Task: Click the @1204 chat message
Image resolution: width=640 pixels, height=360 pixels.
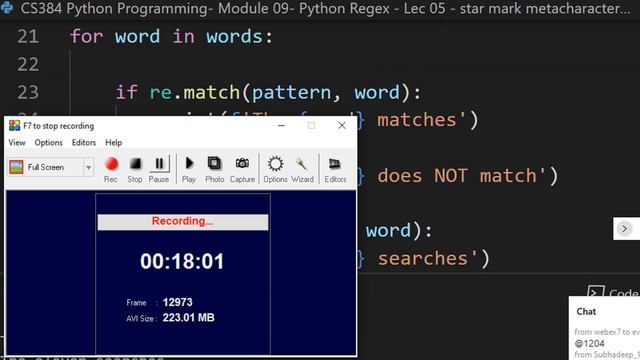Action: pos(589,343)
